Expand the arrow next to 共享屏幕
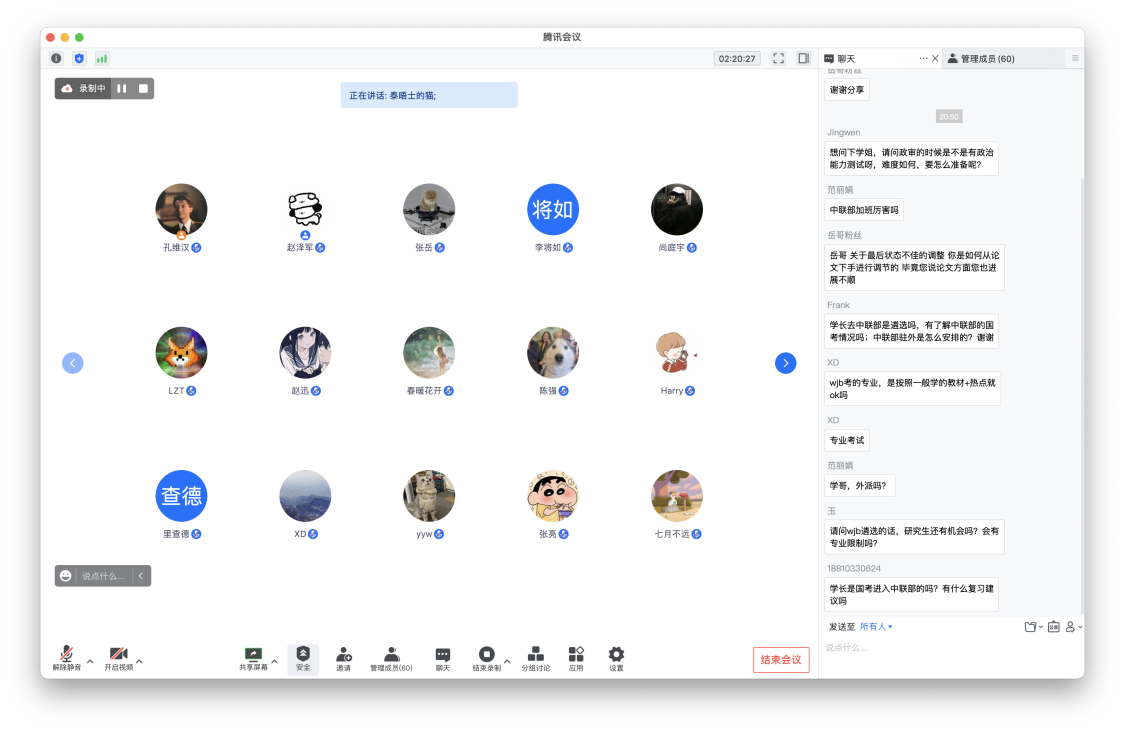This screenshot has height=732, width=1125. coord(275,661)
